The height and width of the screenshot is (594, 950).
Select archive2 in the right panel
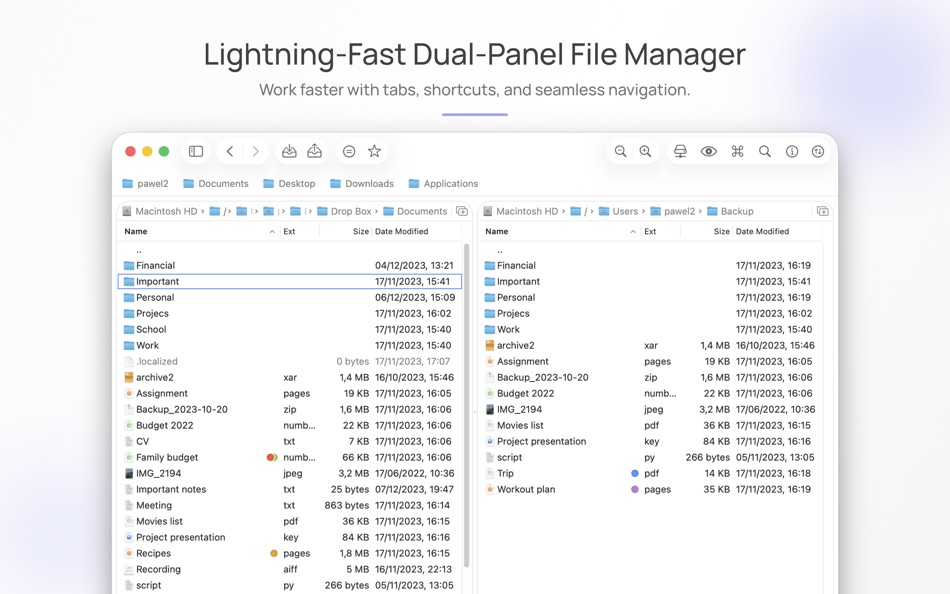click(651, 345)
